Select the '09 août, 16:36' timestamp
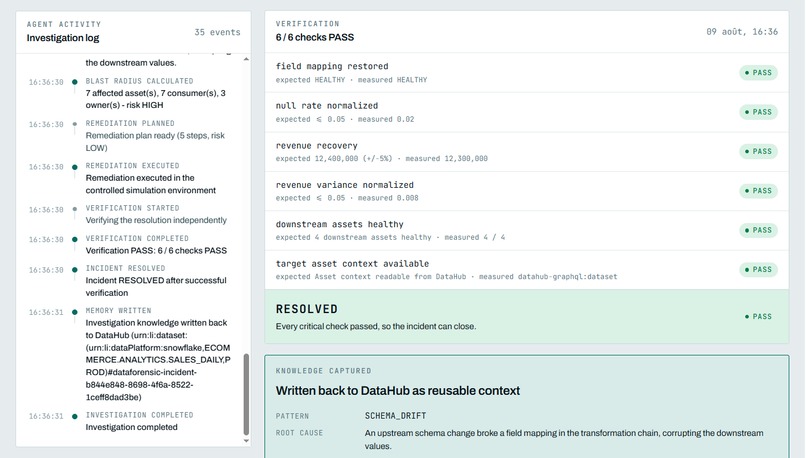 click(742, 32)
